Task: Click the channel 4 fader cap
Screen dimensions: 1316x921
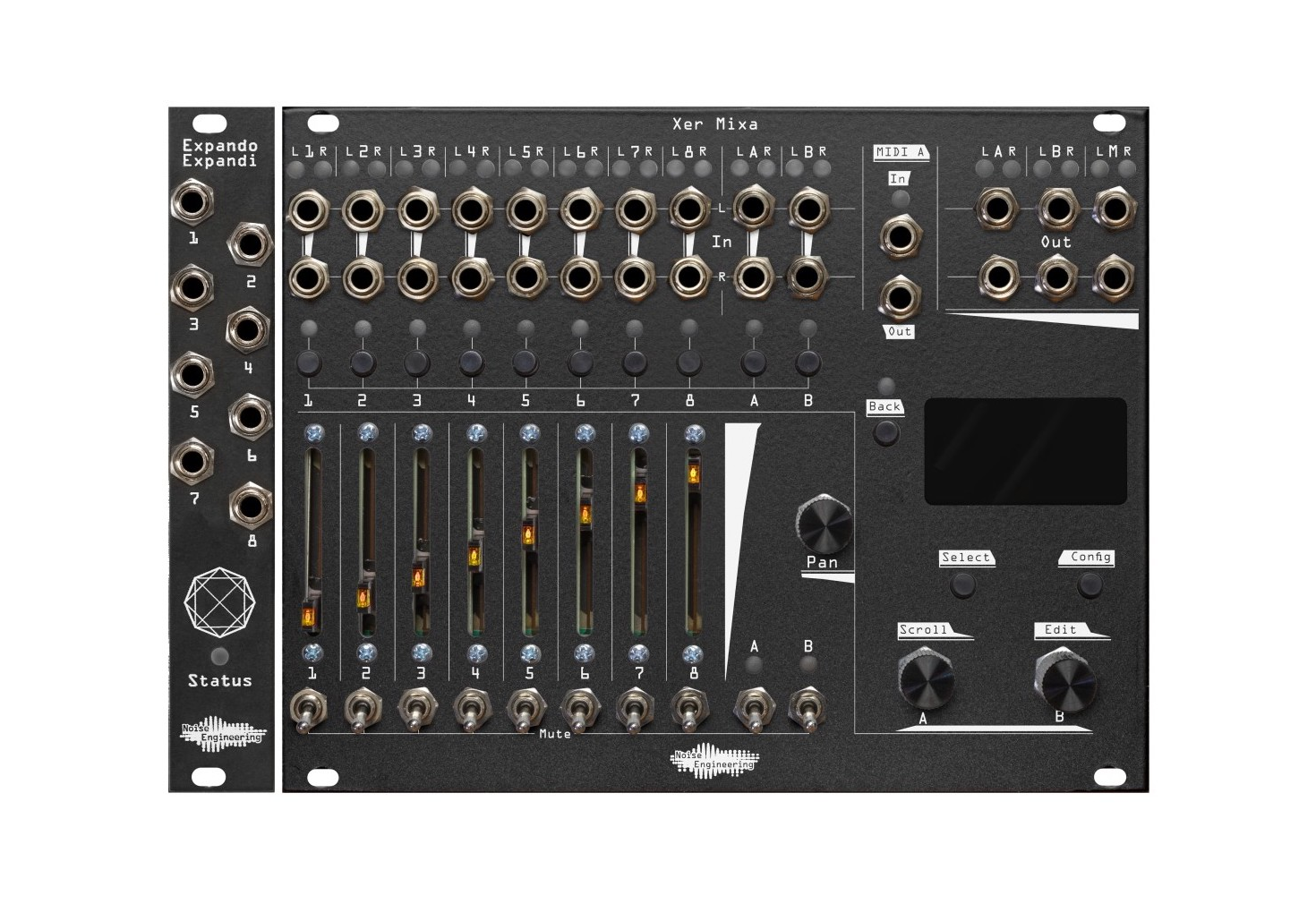Action: (473, 557)
